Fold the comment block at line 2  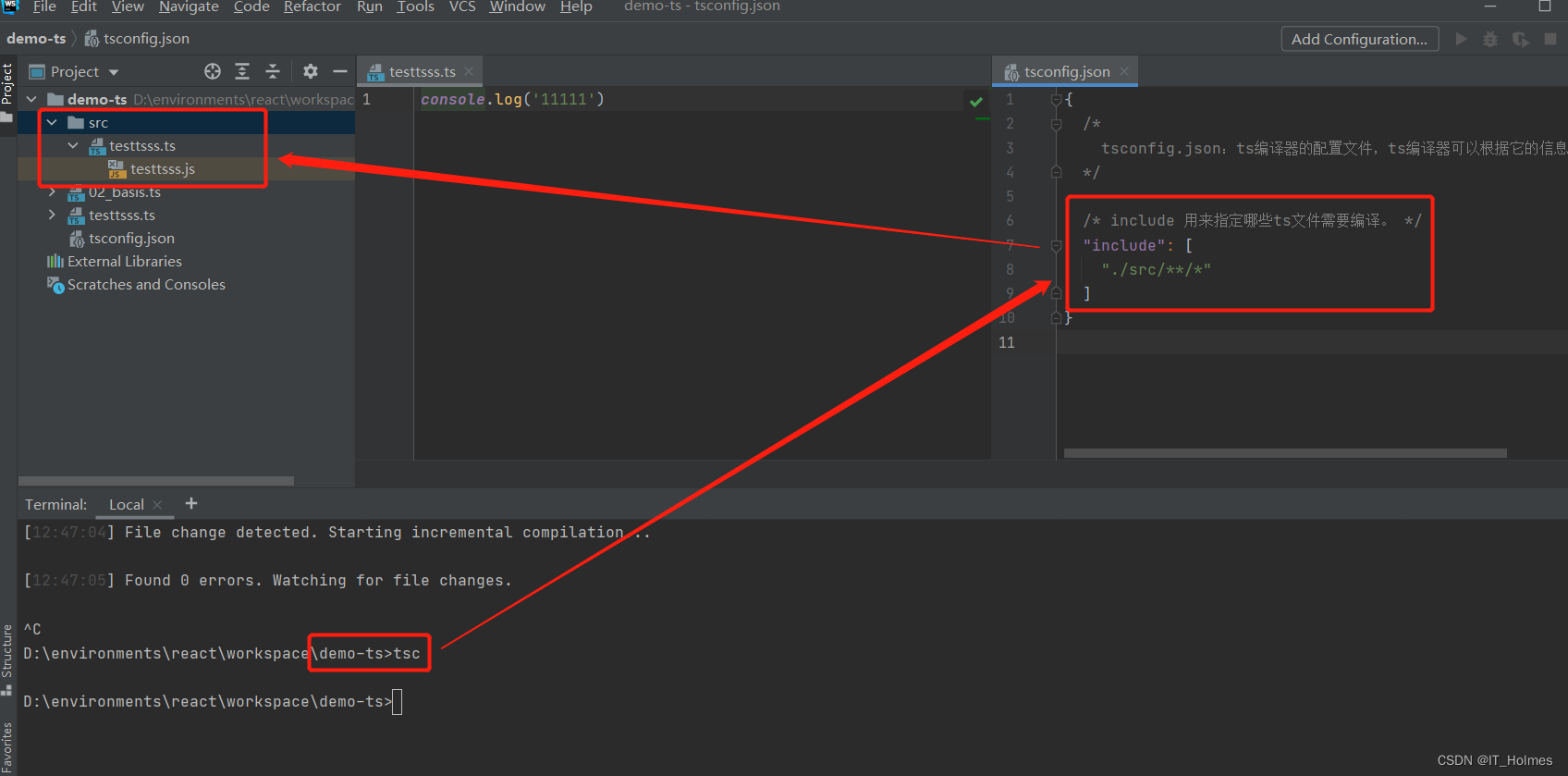1056,124
